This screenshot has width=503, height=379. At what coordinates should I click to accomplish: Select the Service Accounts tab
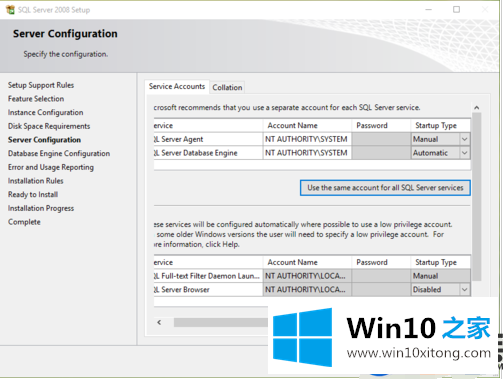pyautogui.click(x=177, y=86)
